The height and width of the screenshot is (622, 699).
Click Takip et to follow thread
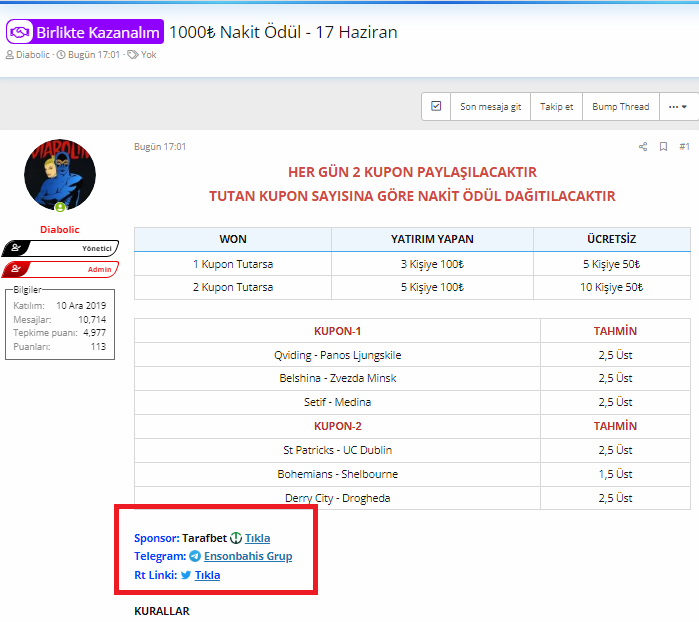[x=556, y=107]
